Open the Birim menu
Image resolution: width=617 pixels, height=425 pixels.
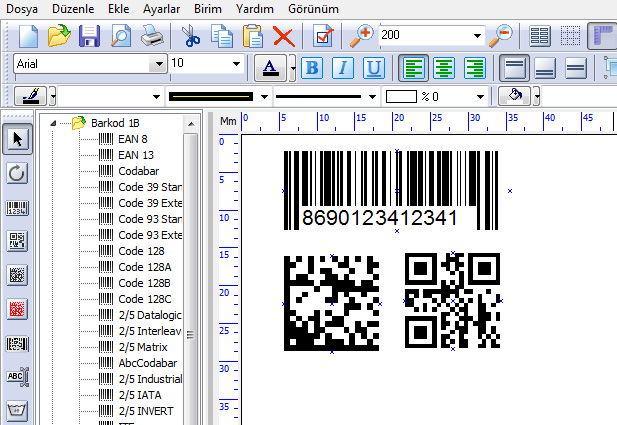[x=208, y=9]
